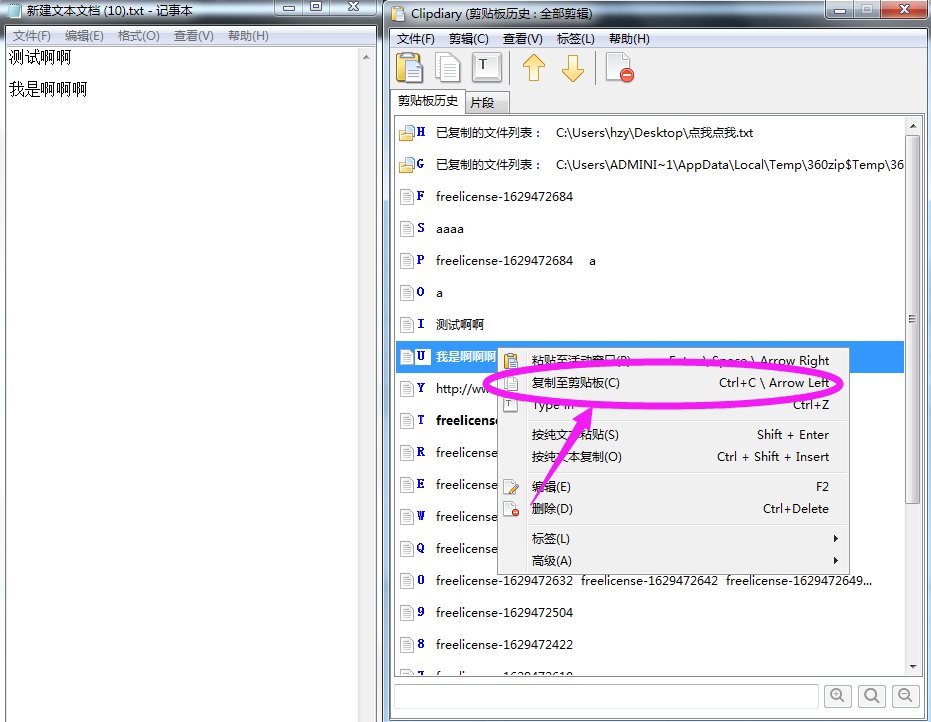Open the 查看(V) menu in Clipdiary
The width and height of the screenshot is (931, 722).
(522, 39)
